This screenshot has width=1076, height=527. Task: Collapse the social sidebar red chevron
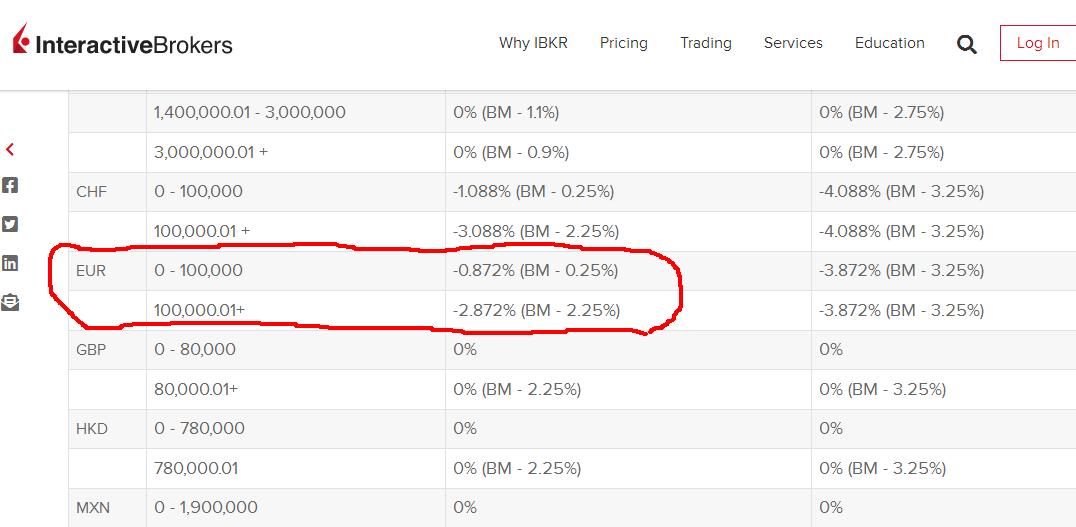(x=10, y=149)
